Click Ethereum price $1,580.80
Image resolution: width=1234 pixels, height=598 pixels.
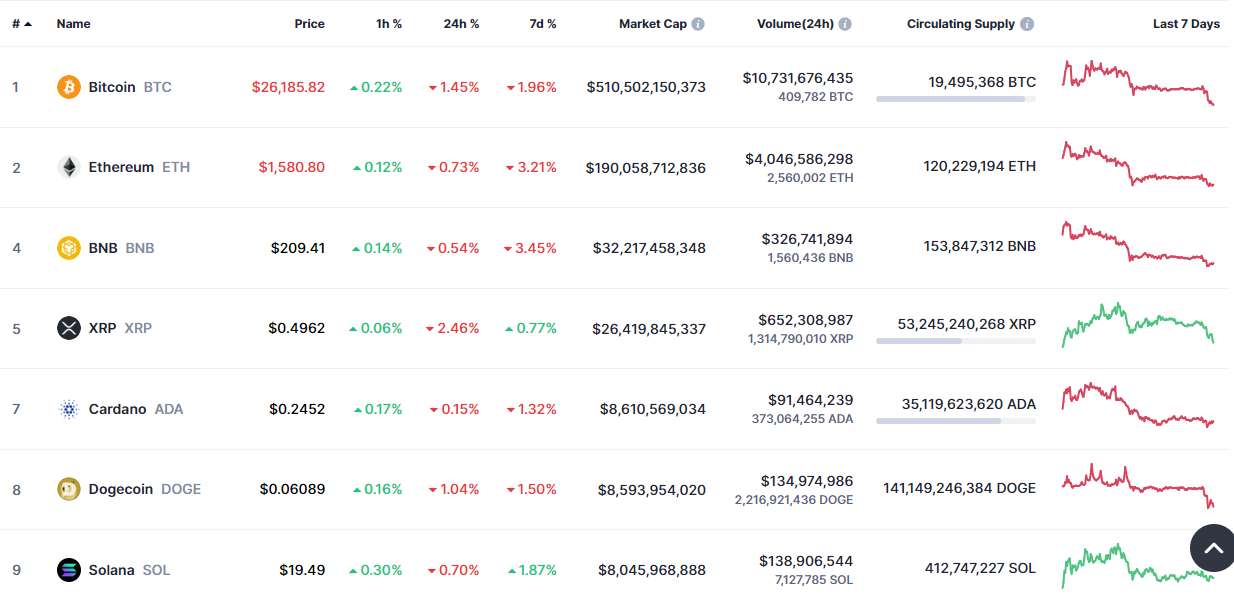pyautogui.click(x=291, y=167)
